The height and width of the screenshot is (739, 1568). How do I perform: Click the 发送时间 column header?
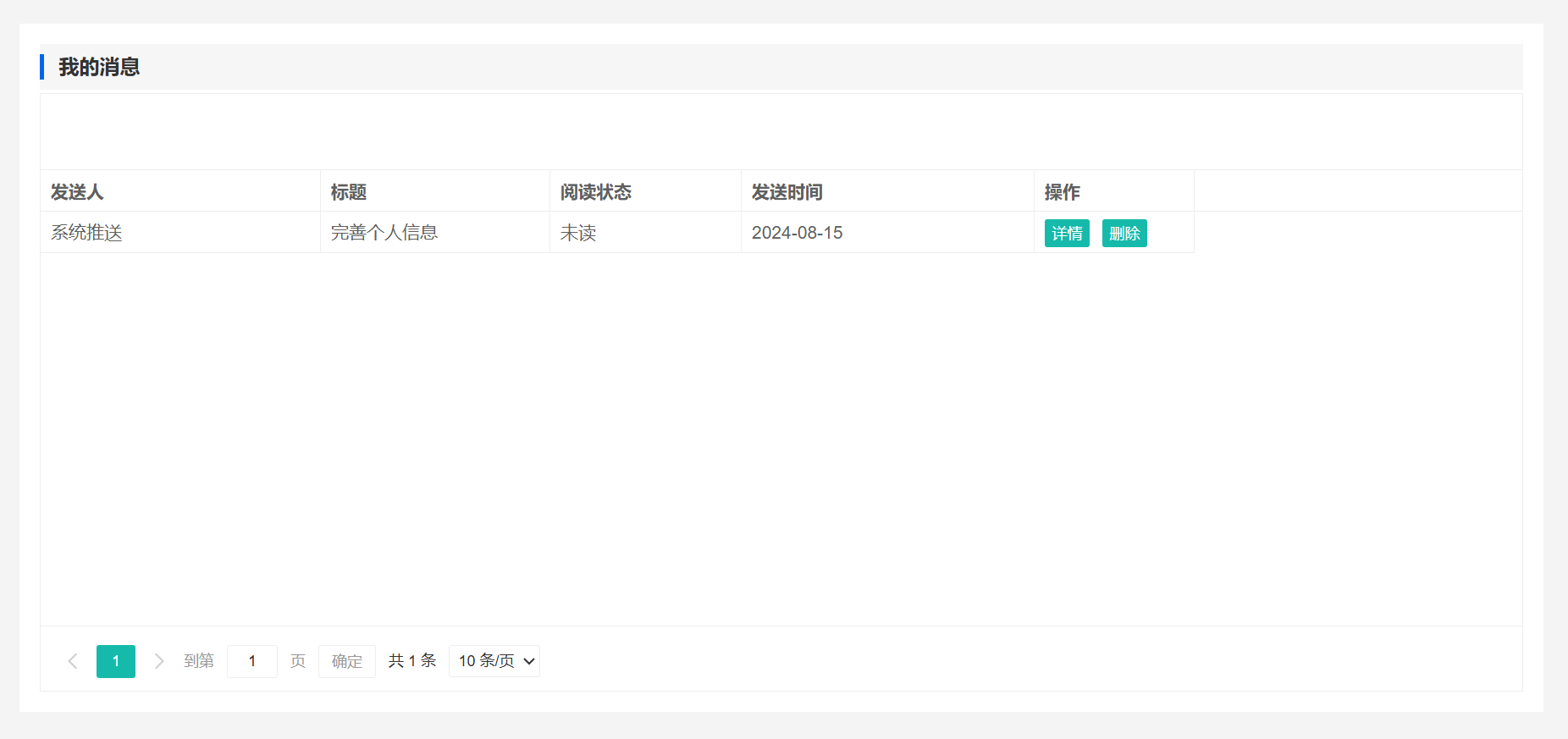787,192
